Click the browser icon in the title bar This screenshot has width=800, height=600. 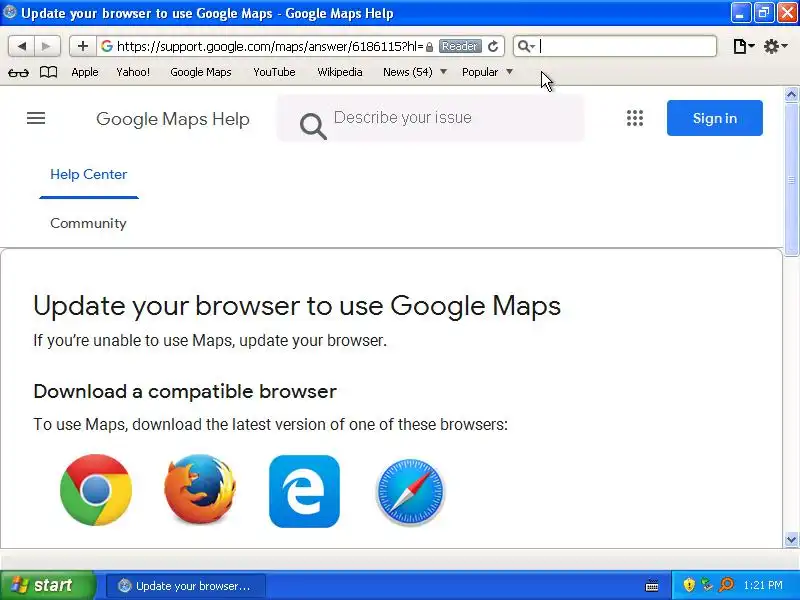point(10,12)
